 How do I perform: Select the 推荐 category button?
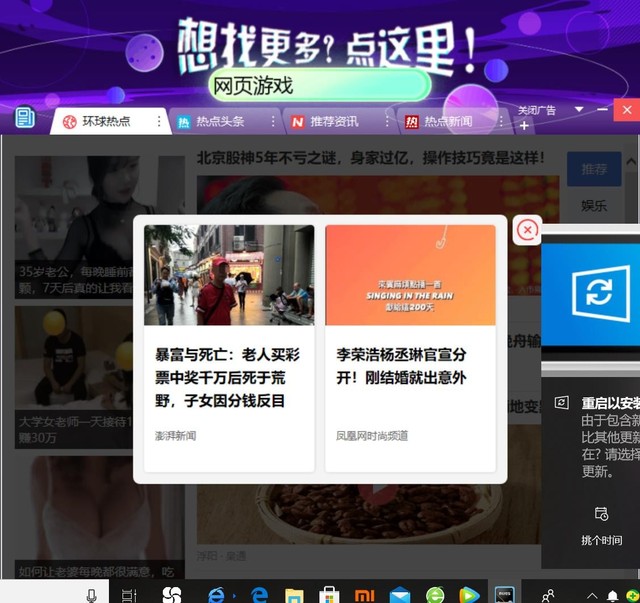coord(593,169)
